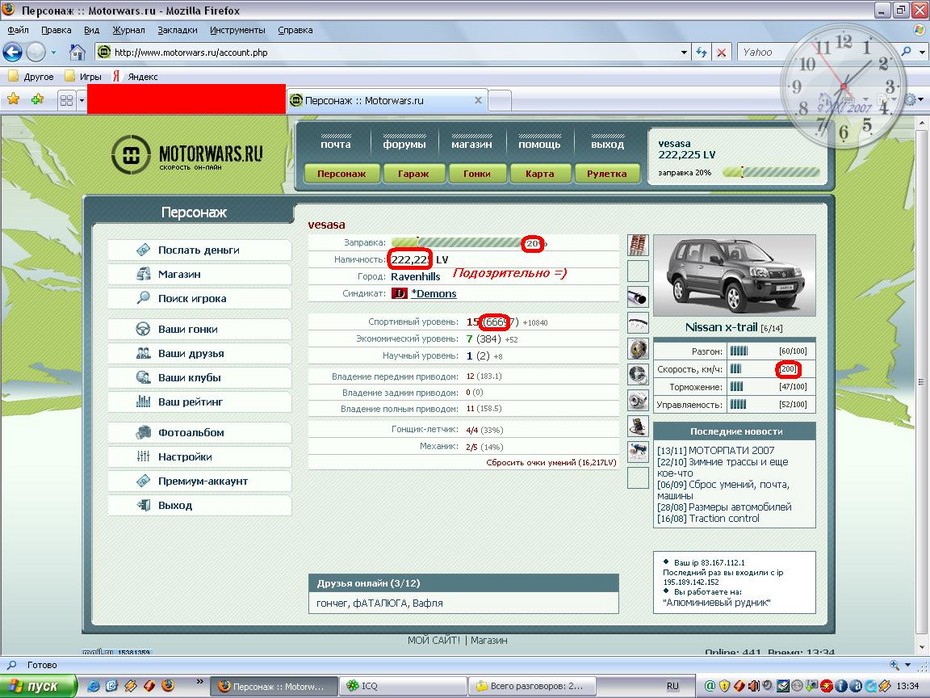Close the Персонаж browser tab
Image resolution: width=930 pixels, height=698 pixels.
tap(478, 100)
